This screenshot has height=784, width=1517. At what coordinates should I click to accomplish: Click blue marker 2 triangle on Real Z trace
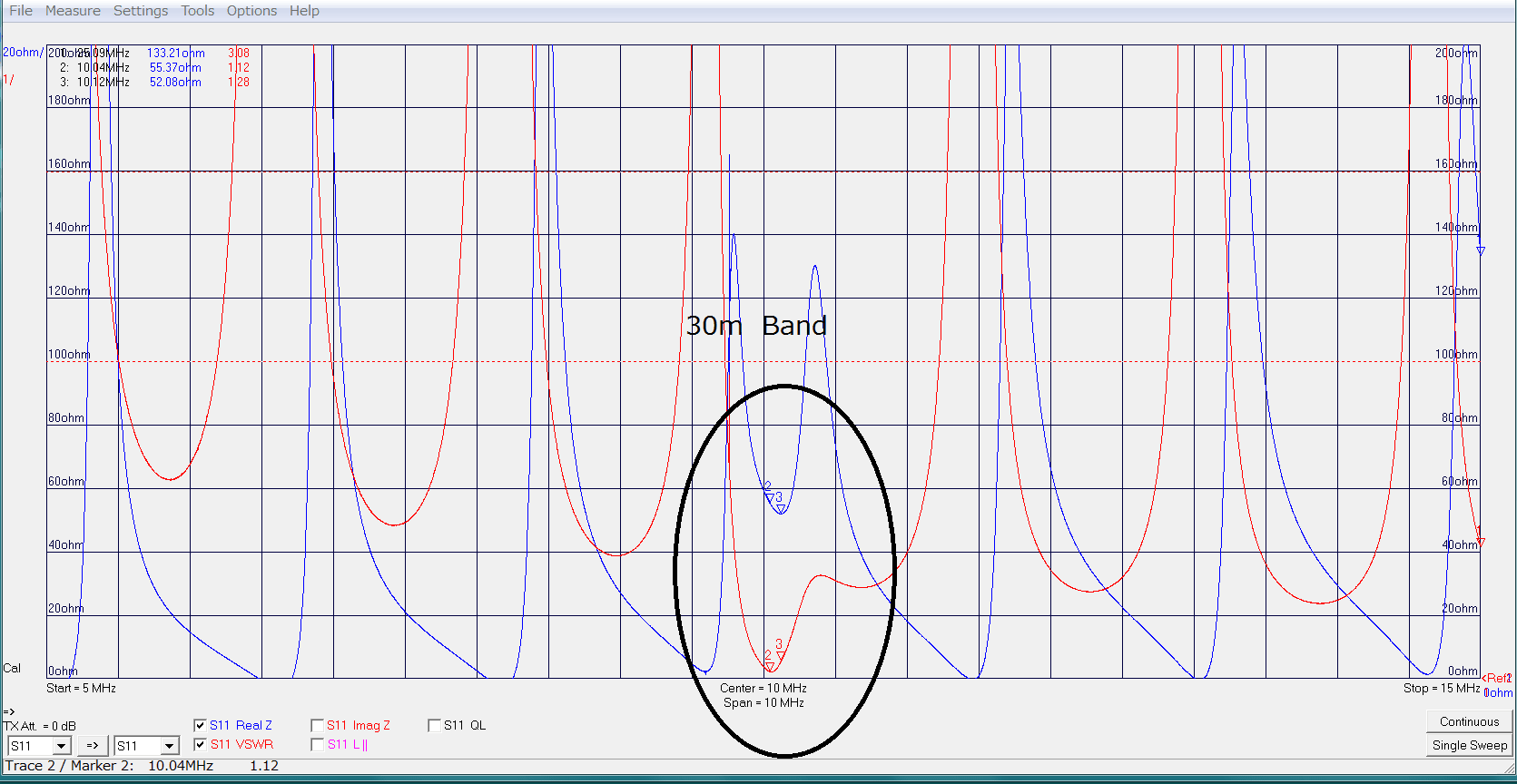pos(769,498)
